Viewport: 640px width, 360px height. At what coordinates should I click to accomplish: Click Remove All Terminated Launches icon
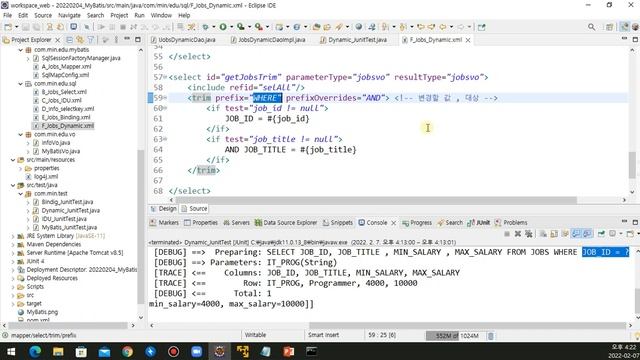[x=529, y=233]
